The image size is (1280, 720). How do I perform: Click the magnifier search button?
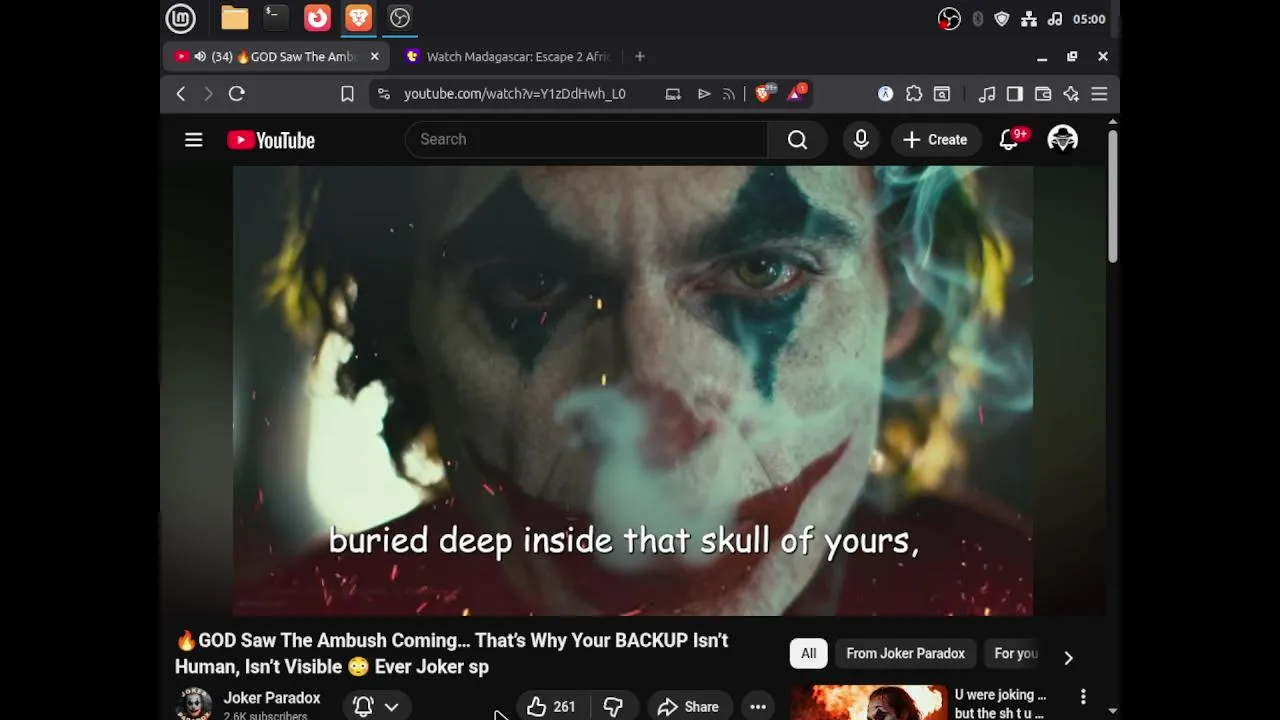pyautogui.click(x=797, y=140)
